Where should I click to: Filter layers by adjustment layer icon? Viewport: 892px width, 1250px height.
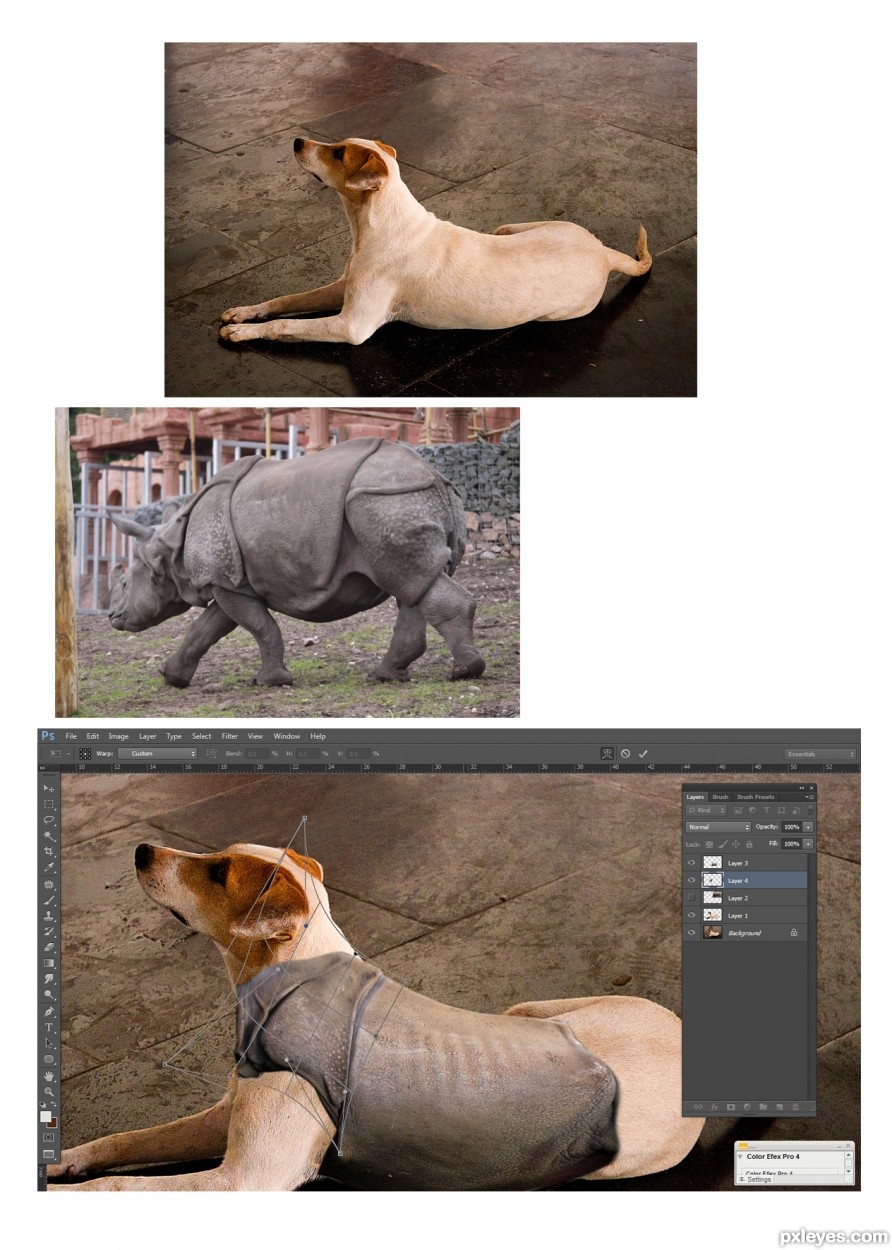[752, 810]
